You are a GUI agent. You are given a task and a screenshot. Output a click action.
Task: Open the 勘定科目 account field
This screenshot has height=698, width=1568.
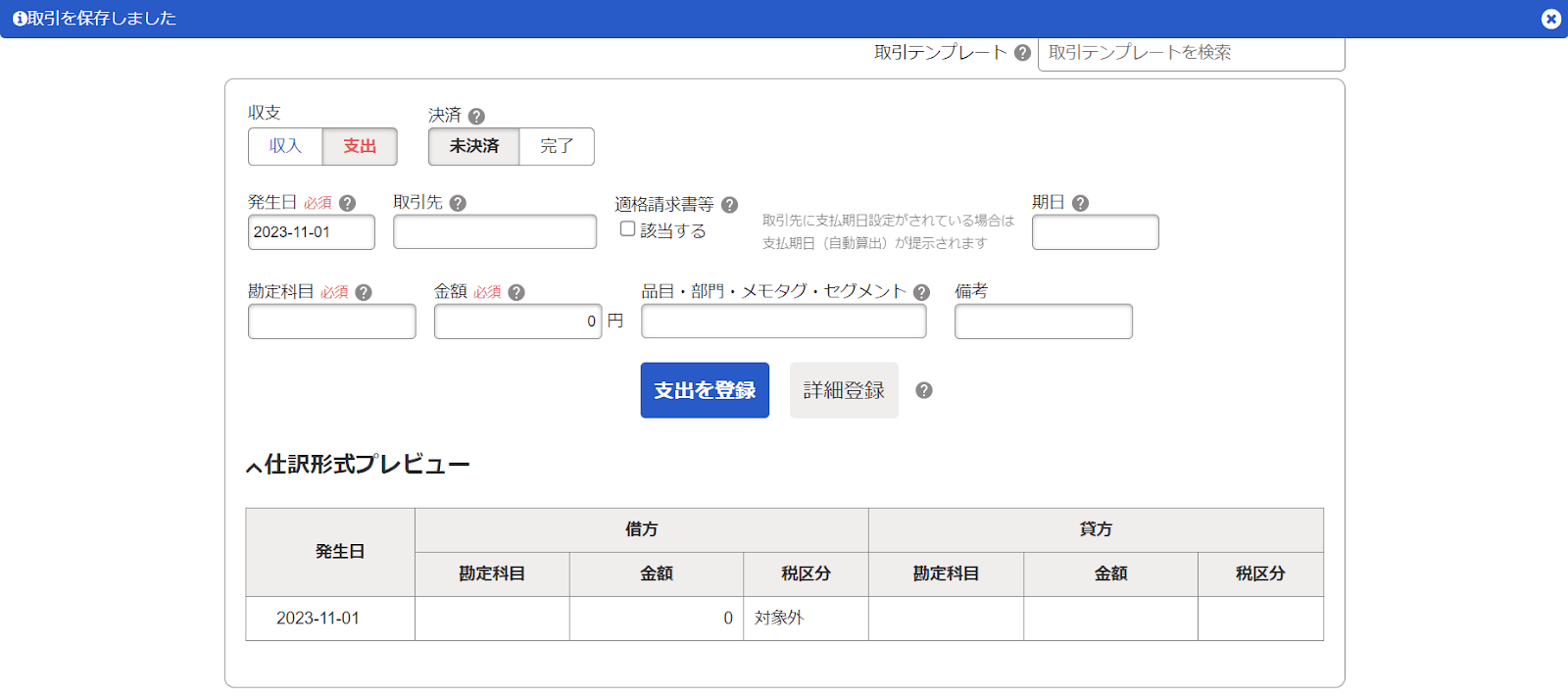[x=332, y=322]
